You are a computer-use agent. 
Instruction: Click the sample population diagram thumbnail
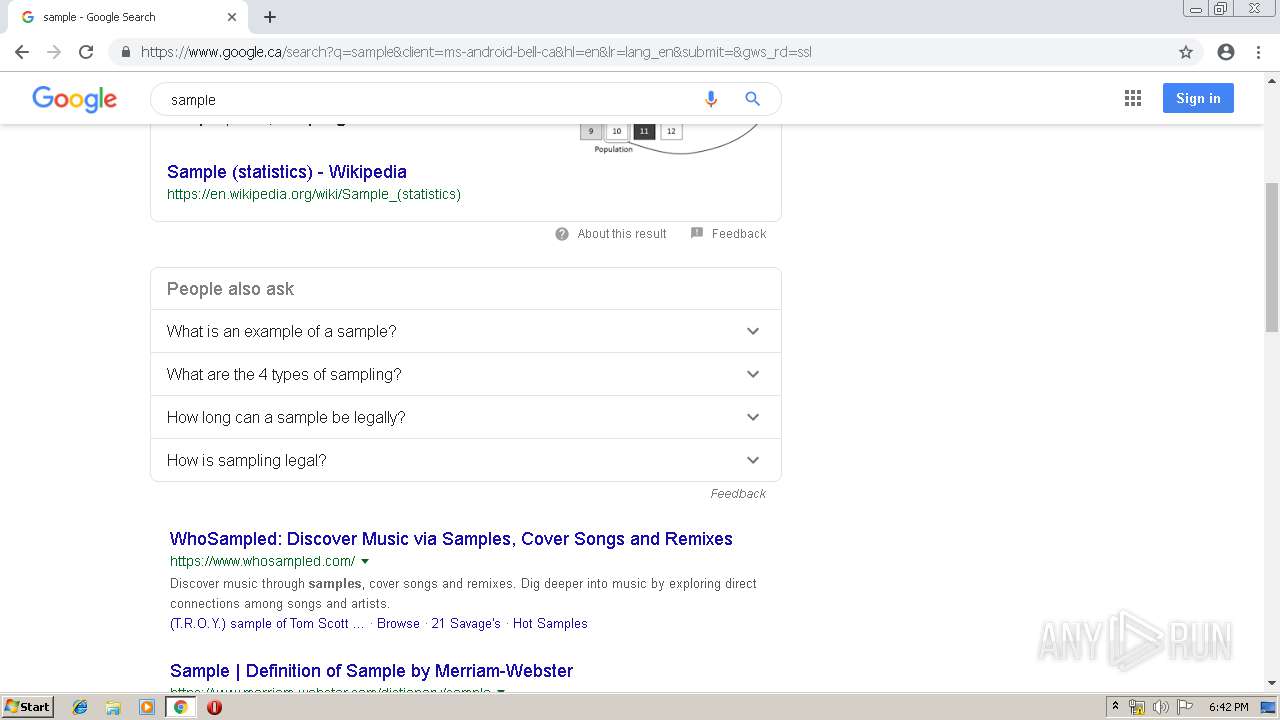[668, 138]
